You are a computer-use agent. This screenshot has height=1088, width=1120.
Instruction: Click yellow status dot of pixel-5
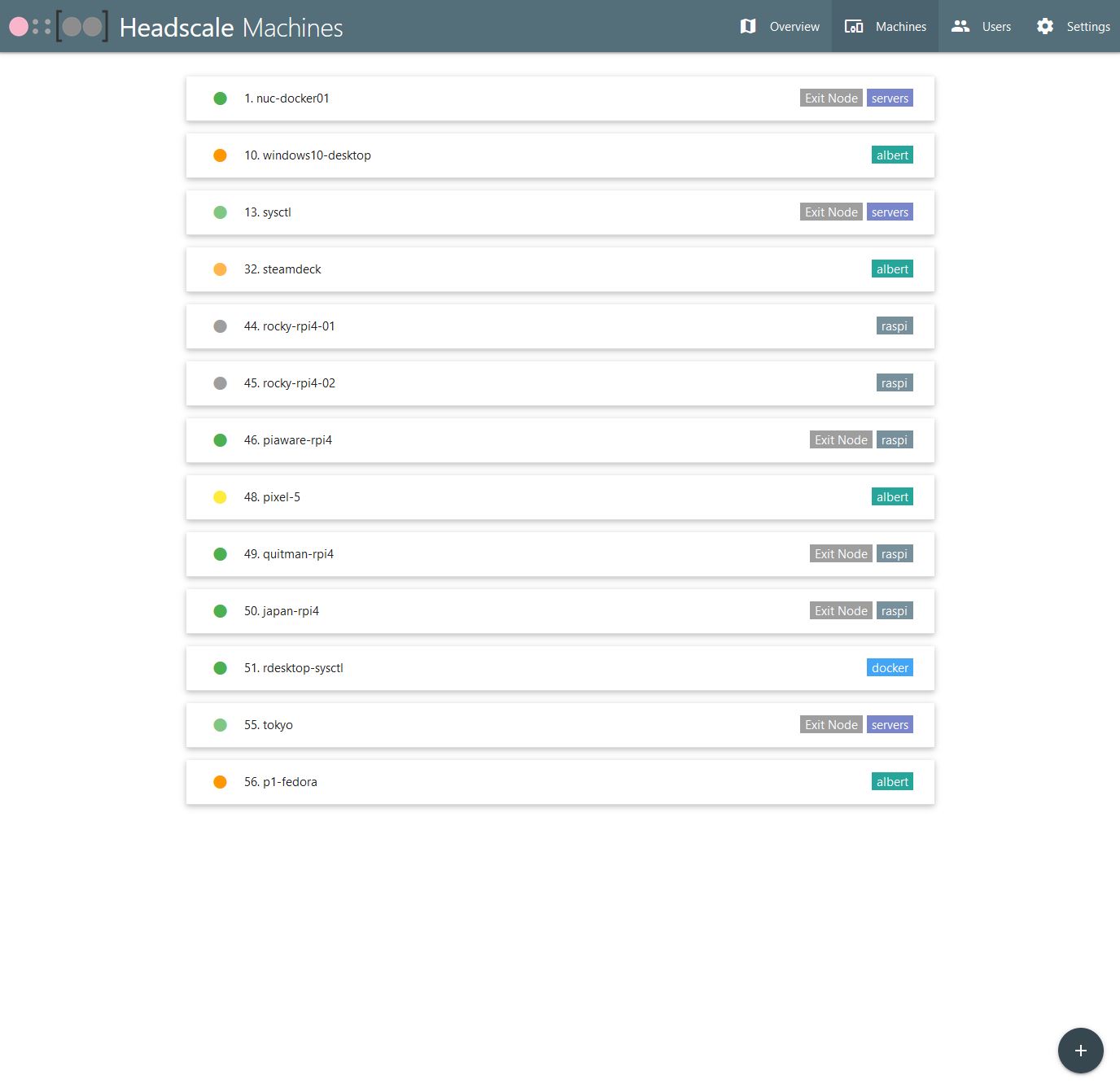coord(220,497)
